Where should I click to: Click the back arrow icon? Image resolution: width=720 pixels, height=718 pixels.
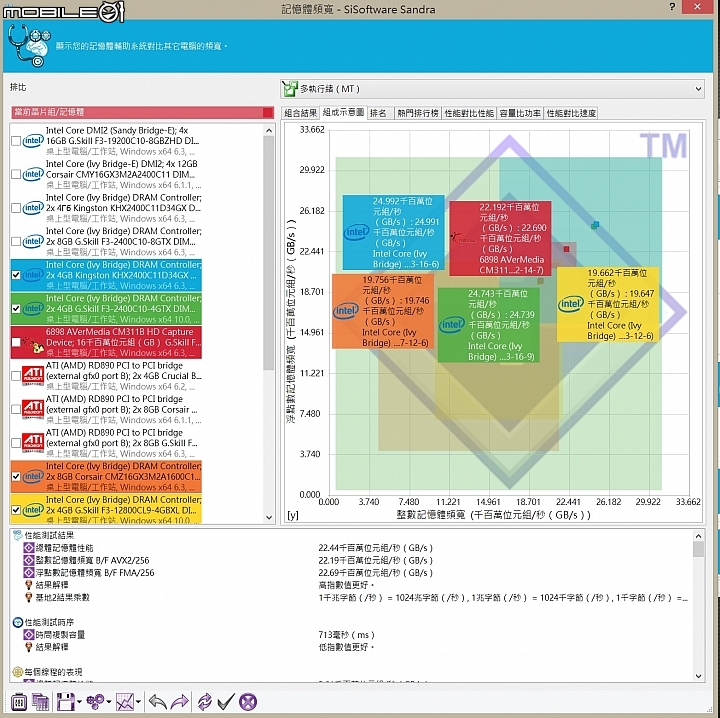point(158,702)
